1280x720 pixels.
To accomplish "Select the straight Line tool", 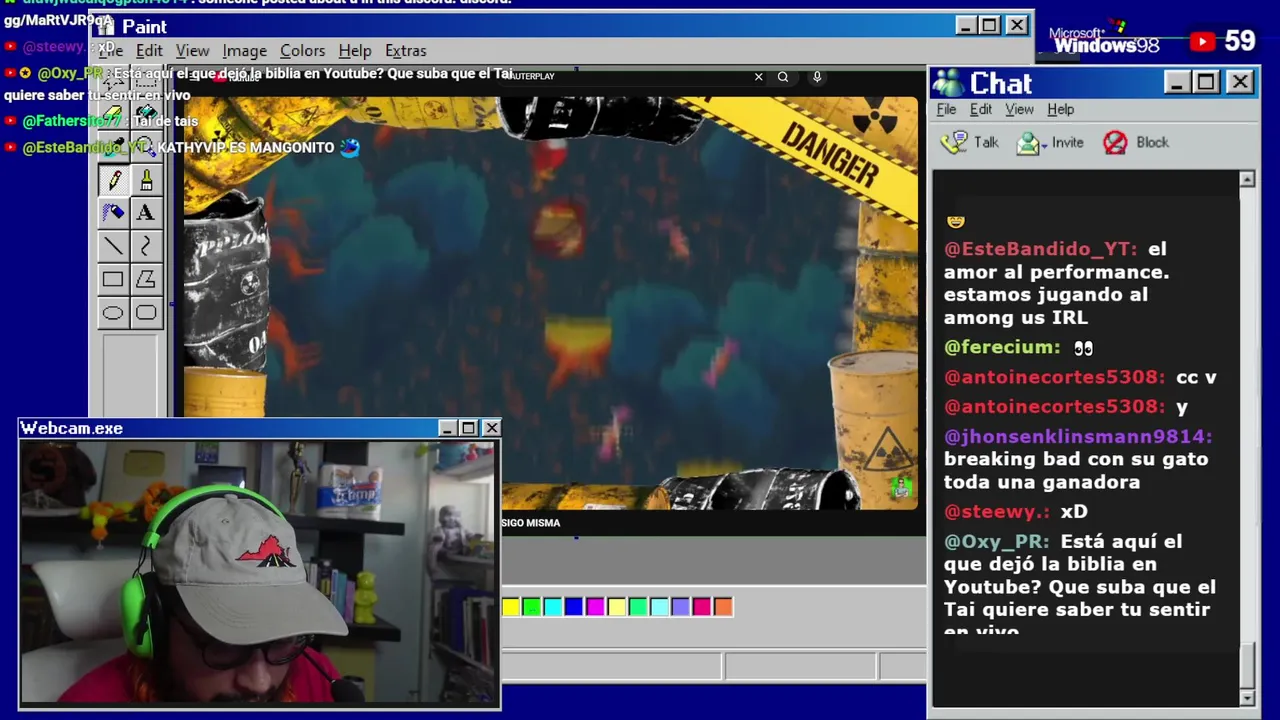I will pos(113,246).
